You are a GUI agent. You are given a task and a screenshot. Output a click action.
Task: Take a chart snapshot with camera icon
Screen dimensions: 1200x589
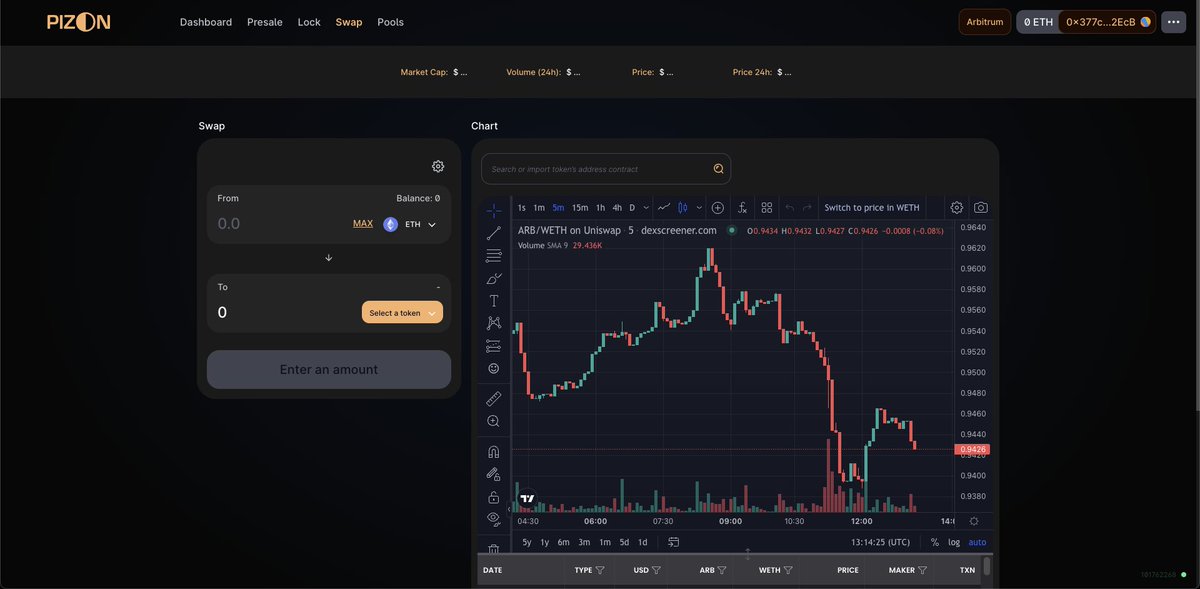click(981, 207)
